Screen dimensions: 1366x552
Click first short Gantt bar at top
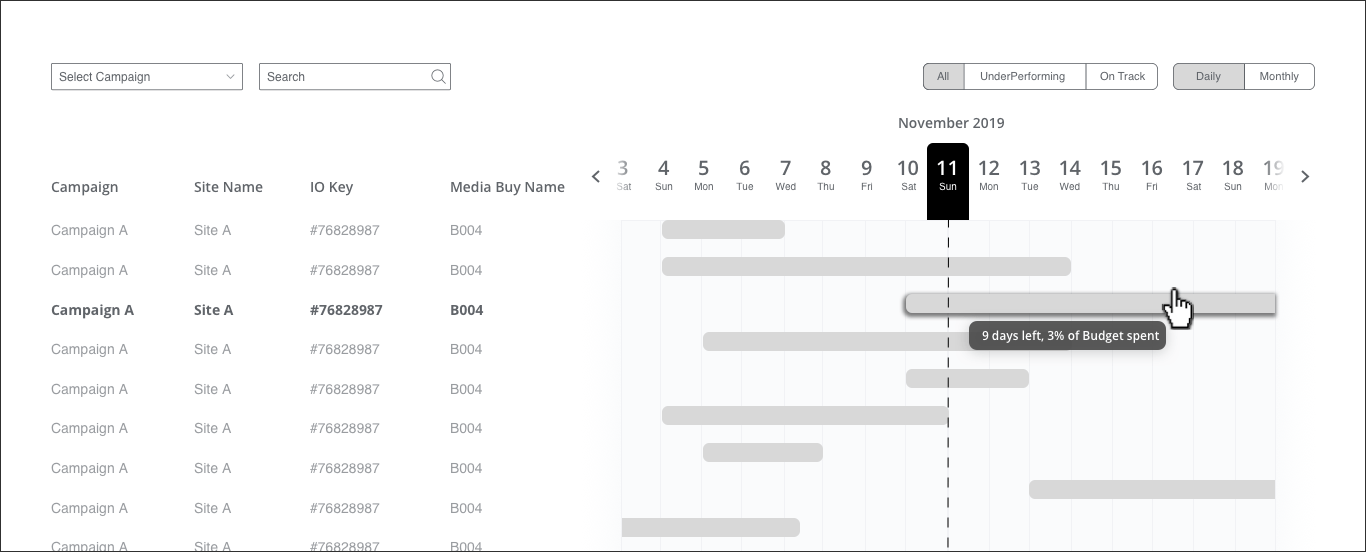(723, 230)
